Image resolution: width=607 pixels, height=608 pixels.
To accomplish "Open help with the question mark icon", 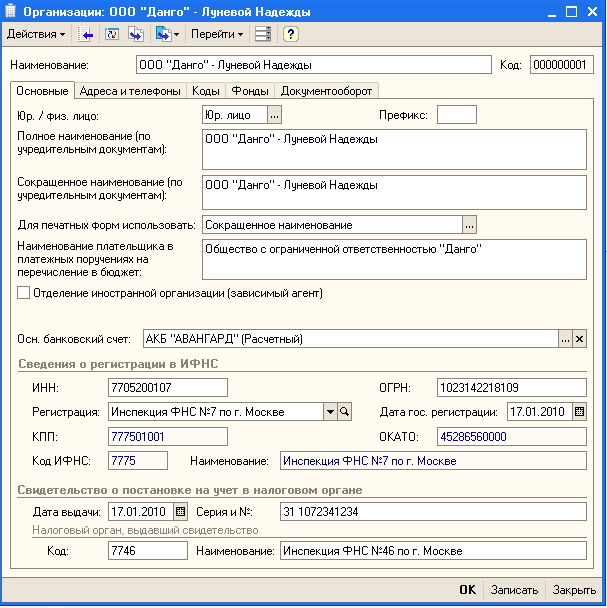I will pyautogui.click(x=290, y=34).
